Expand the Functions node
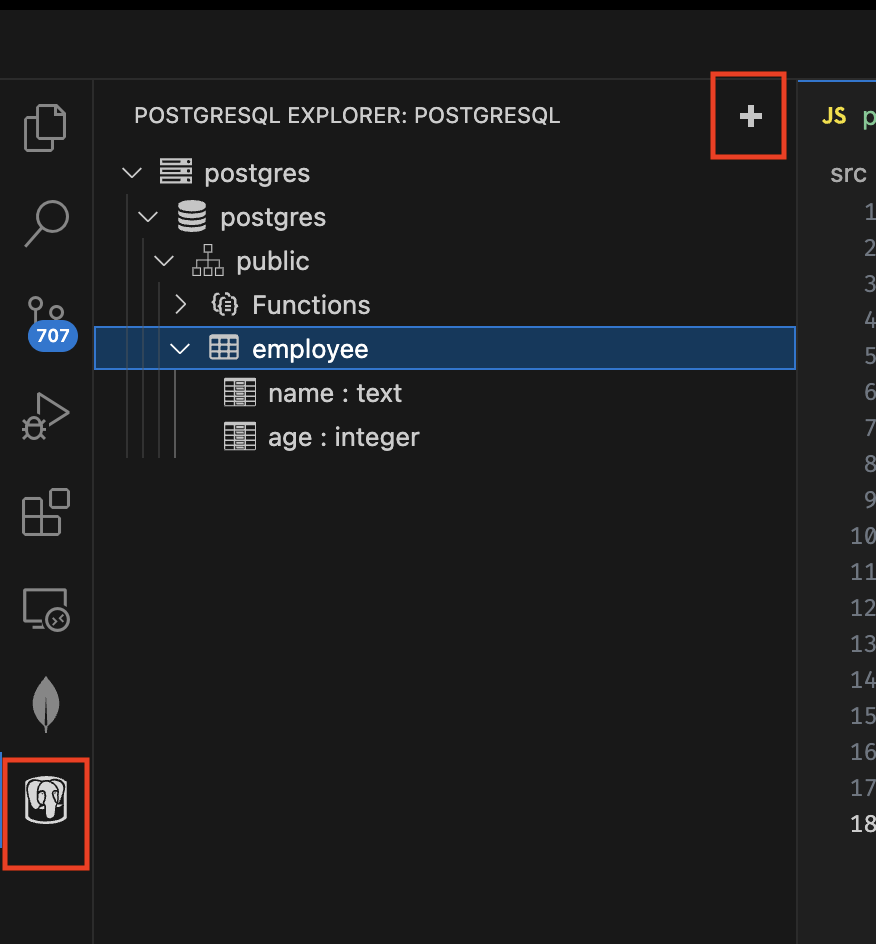Image resolution: width=876 pixels, height=944 pixels. 180,305
